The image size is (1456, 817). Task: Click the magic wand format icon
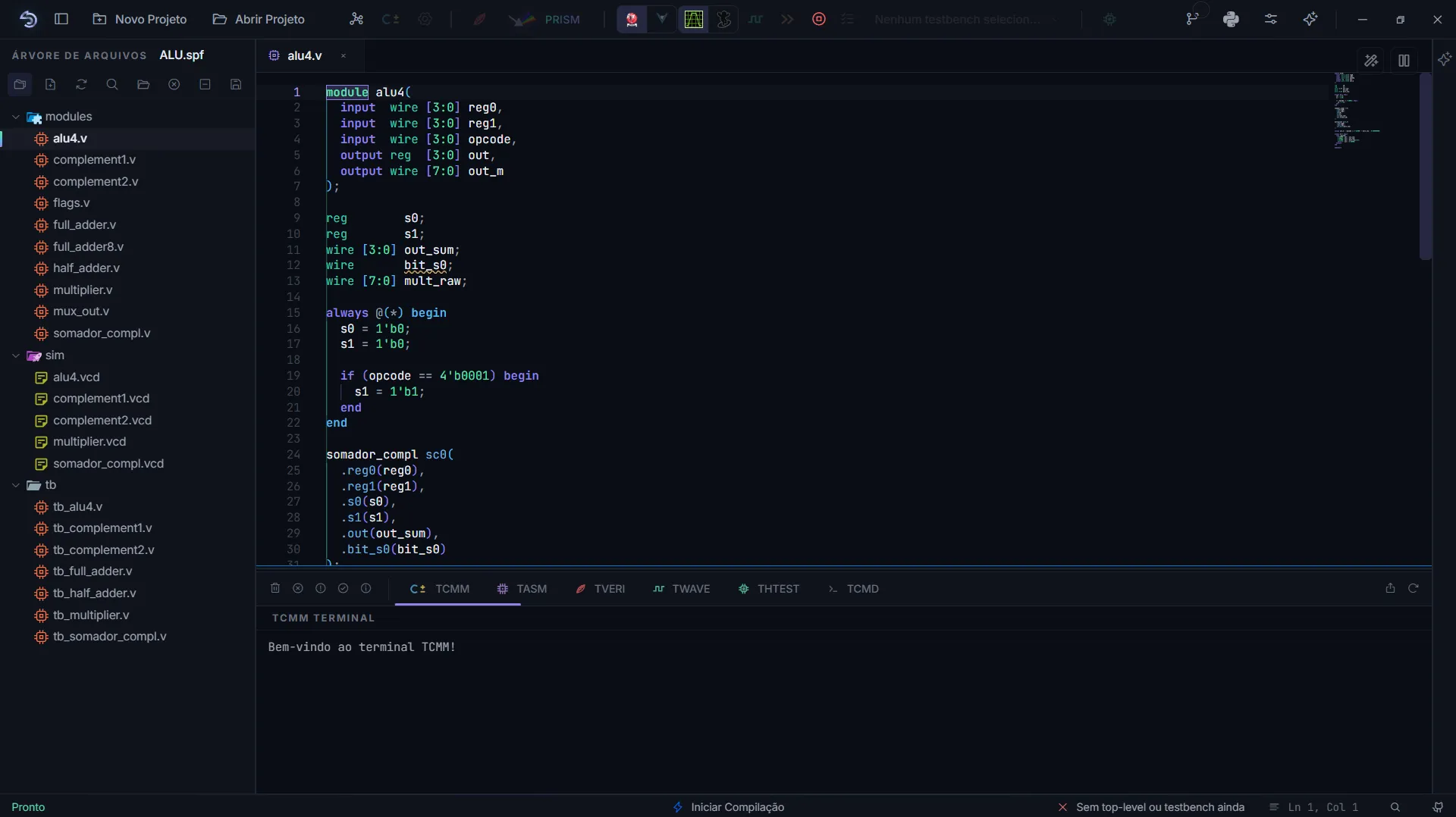pos(1371,61)
